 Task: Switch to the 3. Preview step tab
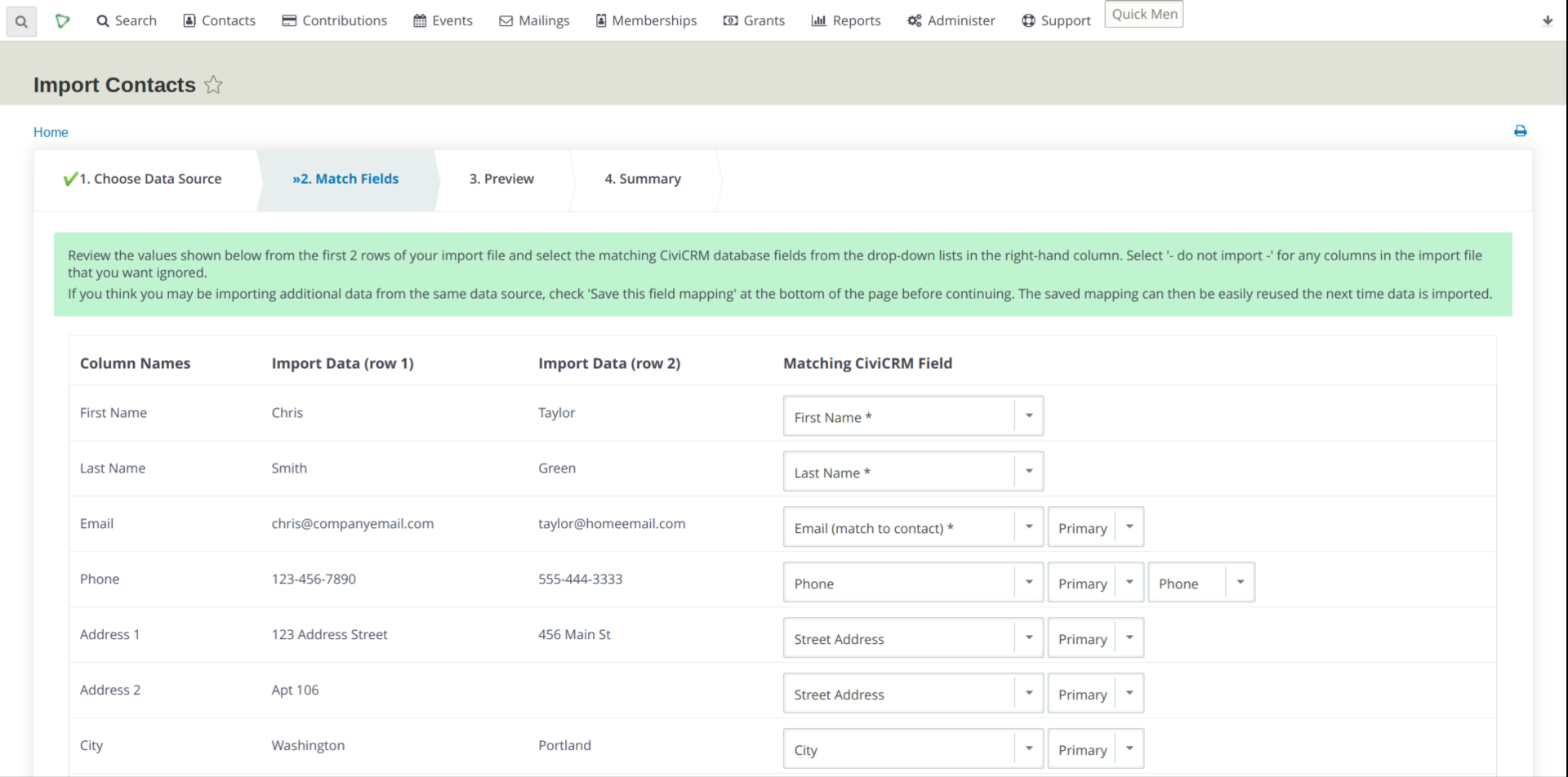(501, 179)
